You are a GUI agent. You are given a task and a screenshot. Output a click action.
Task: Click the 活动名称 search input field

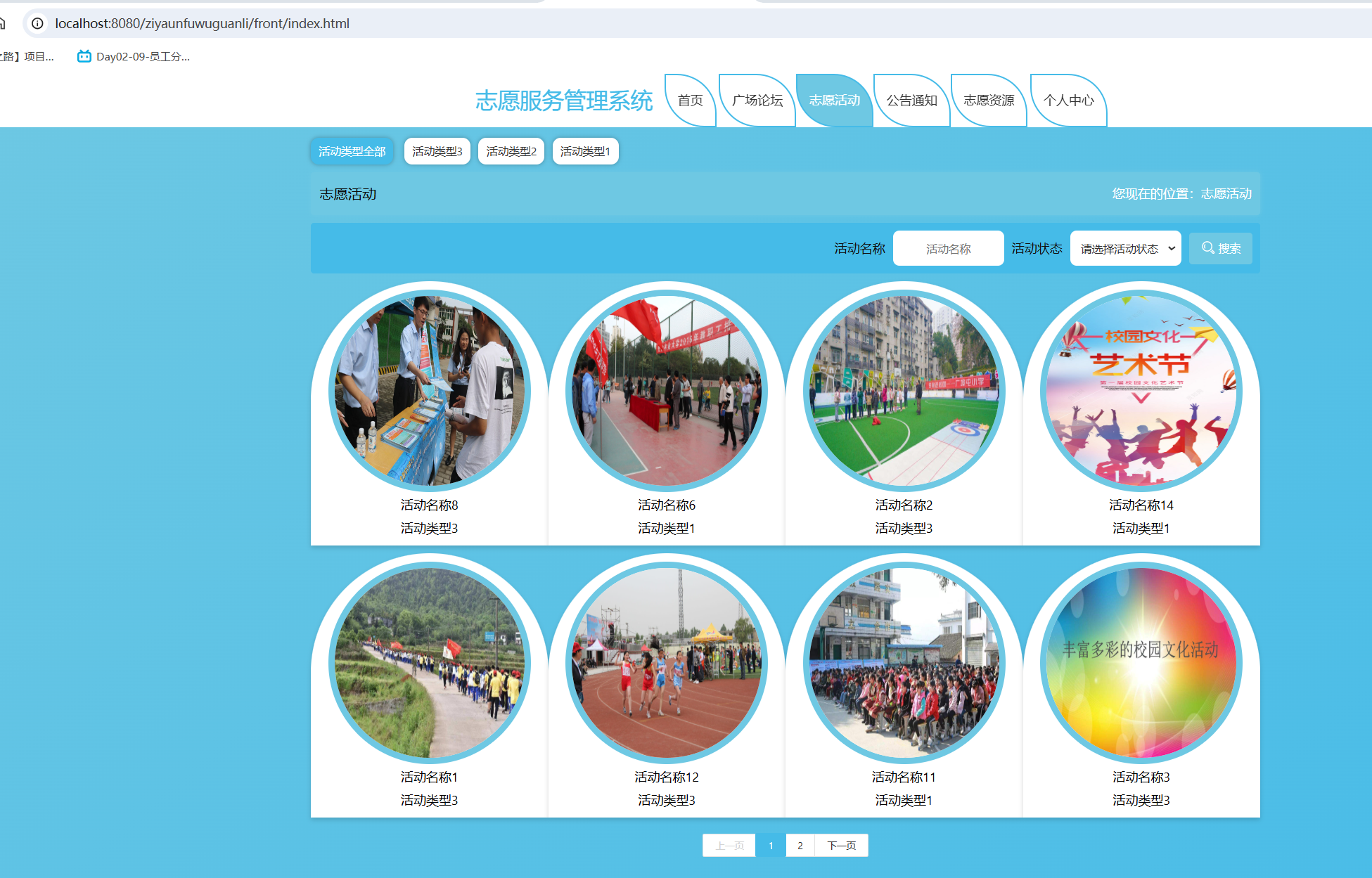pyautogui.click(x=947, y=248)
